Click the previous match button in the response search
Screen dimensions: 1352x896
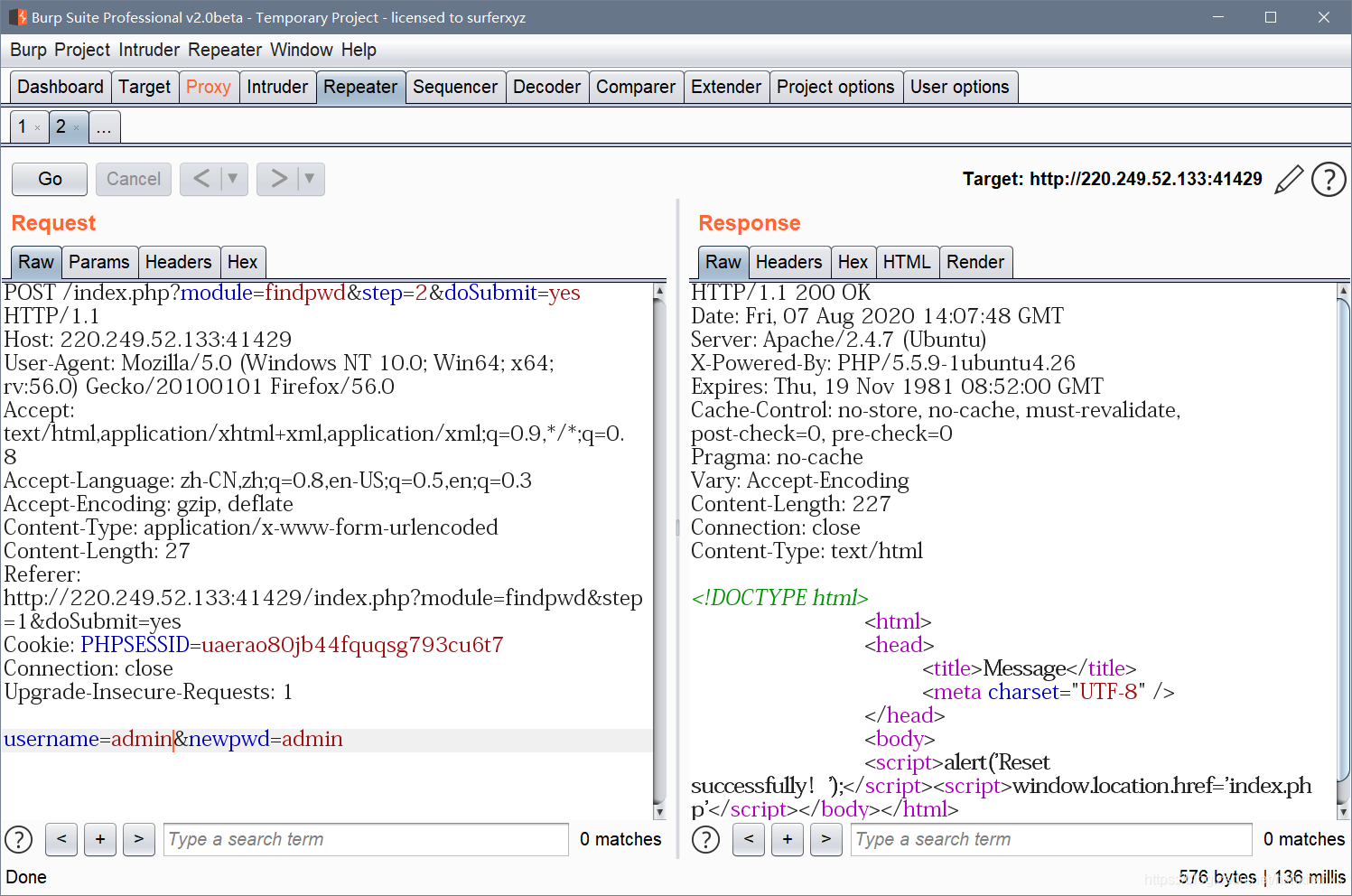point(749,839)
